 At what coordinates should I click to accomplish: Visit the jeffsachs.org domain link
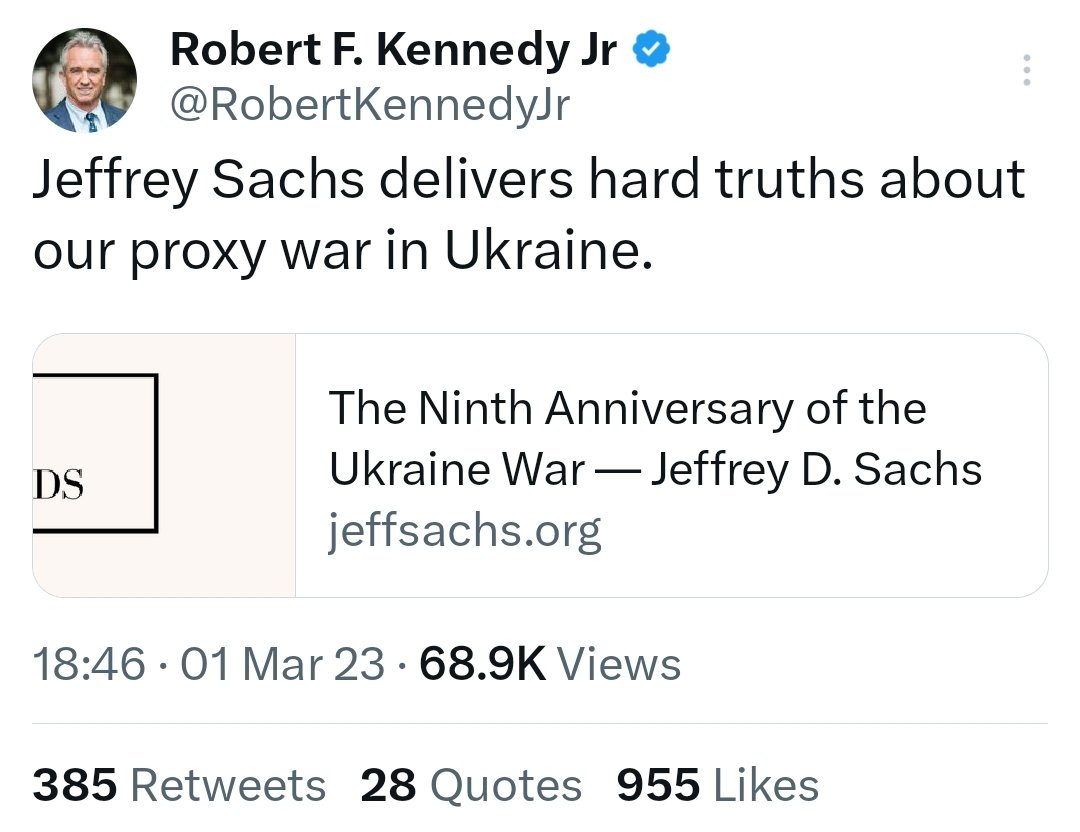(x=464, y=531)
